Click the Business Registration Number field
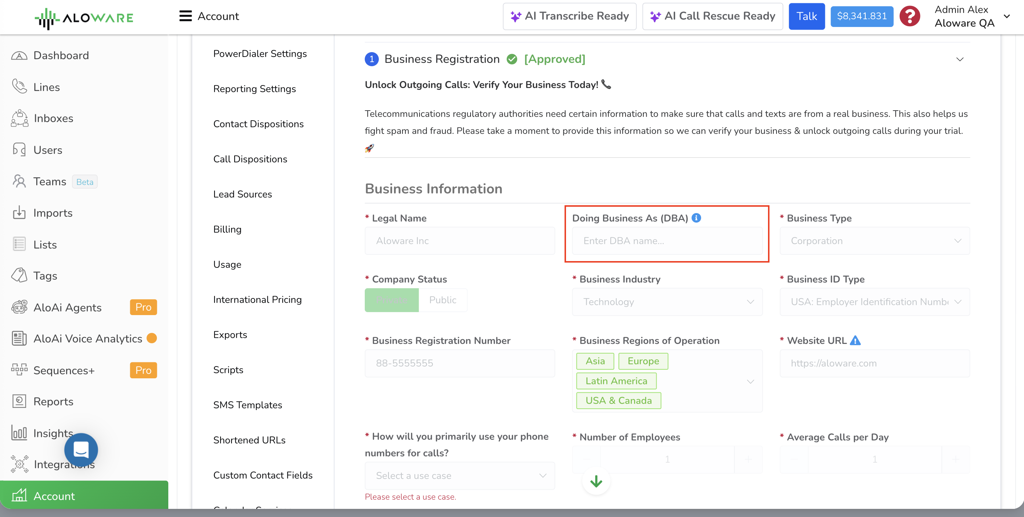 click(460, 363)
